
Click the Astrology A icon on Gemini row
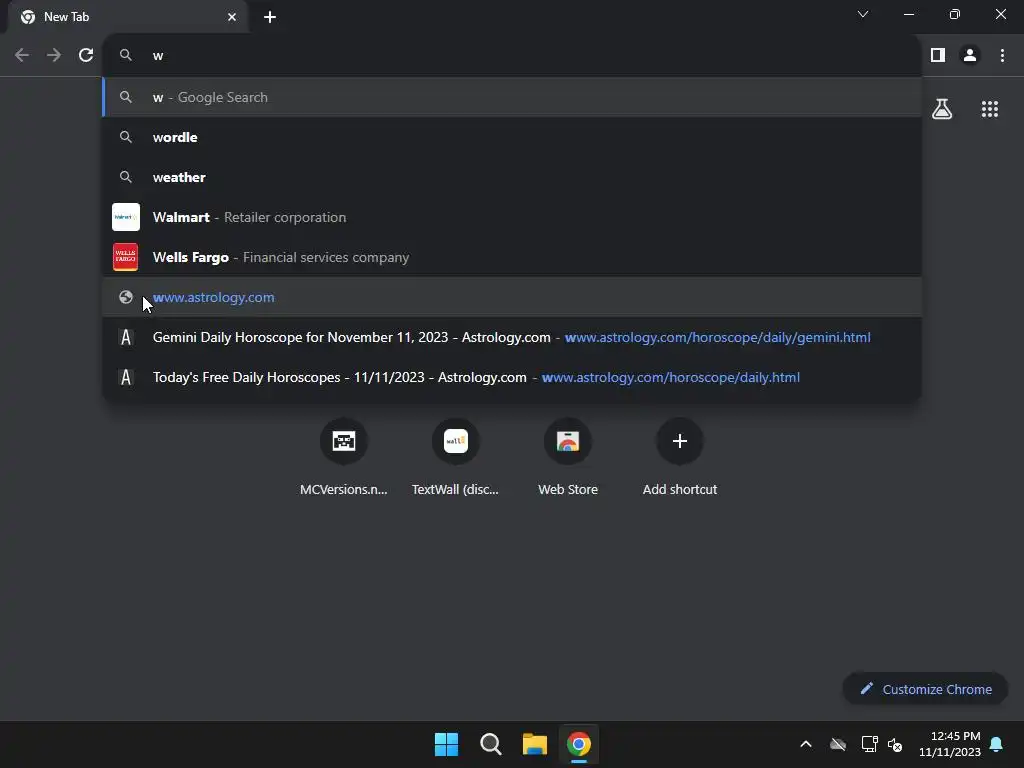click(126, 337)
